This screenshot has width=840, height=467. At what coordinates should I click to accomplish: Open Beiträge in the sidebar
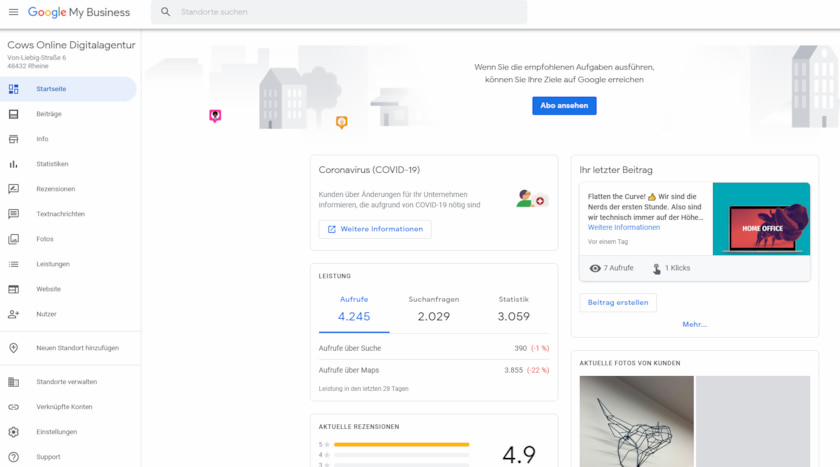coord(68,114)
